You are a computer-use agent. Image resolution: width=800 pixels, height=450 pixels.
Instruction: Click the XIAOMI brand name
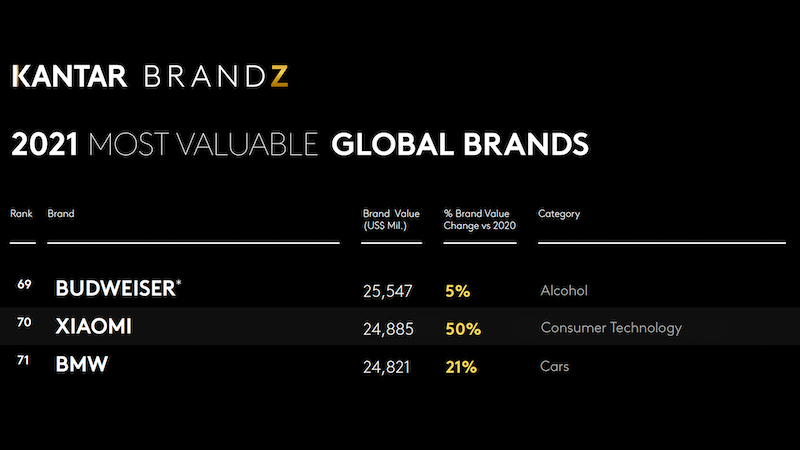tap(93, 327)
